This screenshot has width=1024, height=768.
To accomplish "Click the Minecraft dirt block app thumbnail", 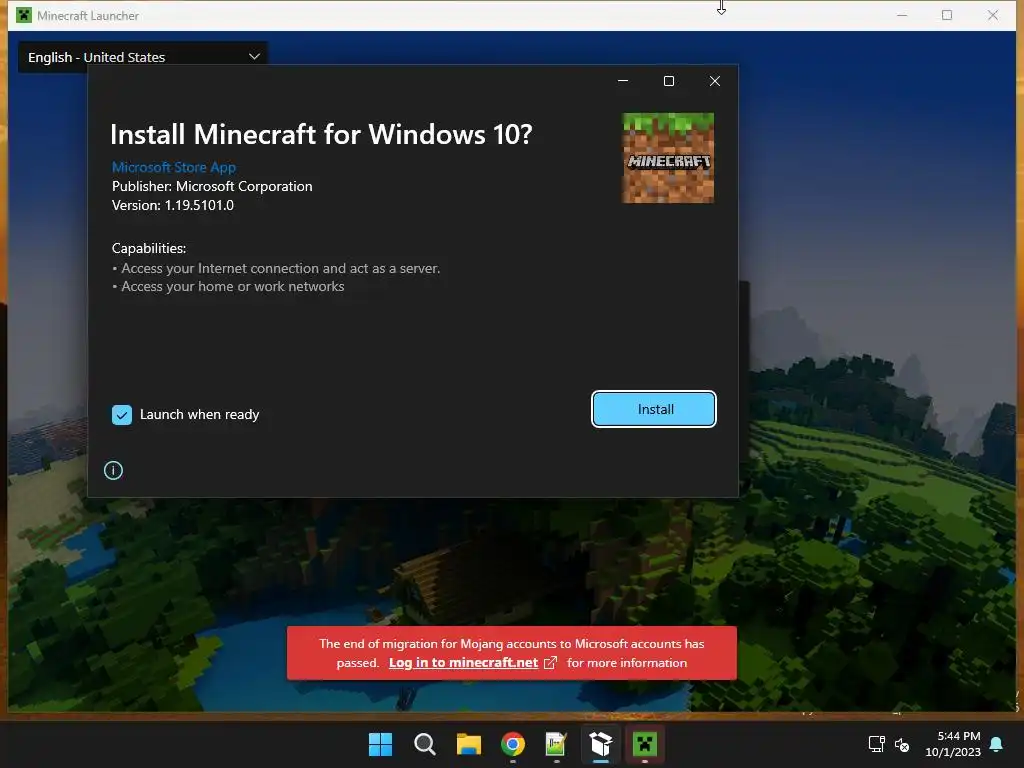I will tap(668, 158).
